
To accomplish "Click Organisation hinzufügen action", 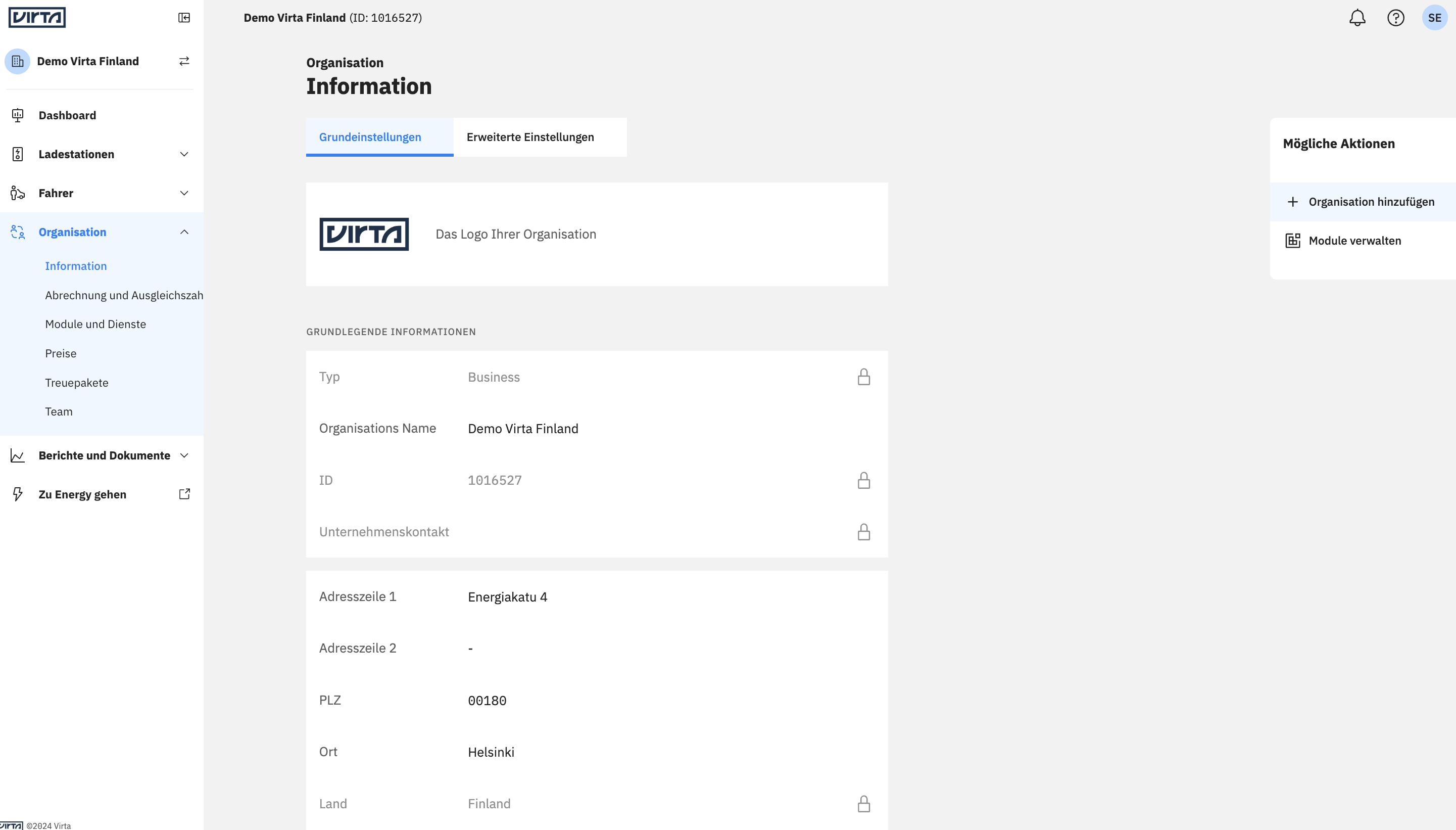I will tap(1363, 202).
